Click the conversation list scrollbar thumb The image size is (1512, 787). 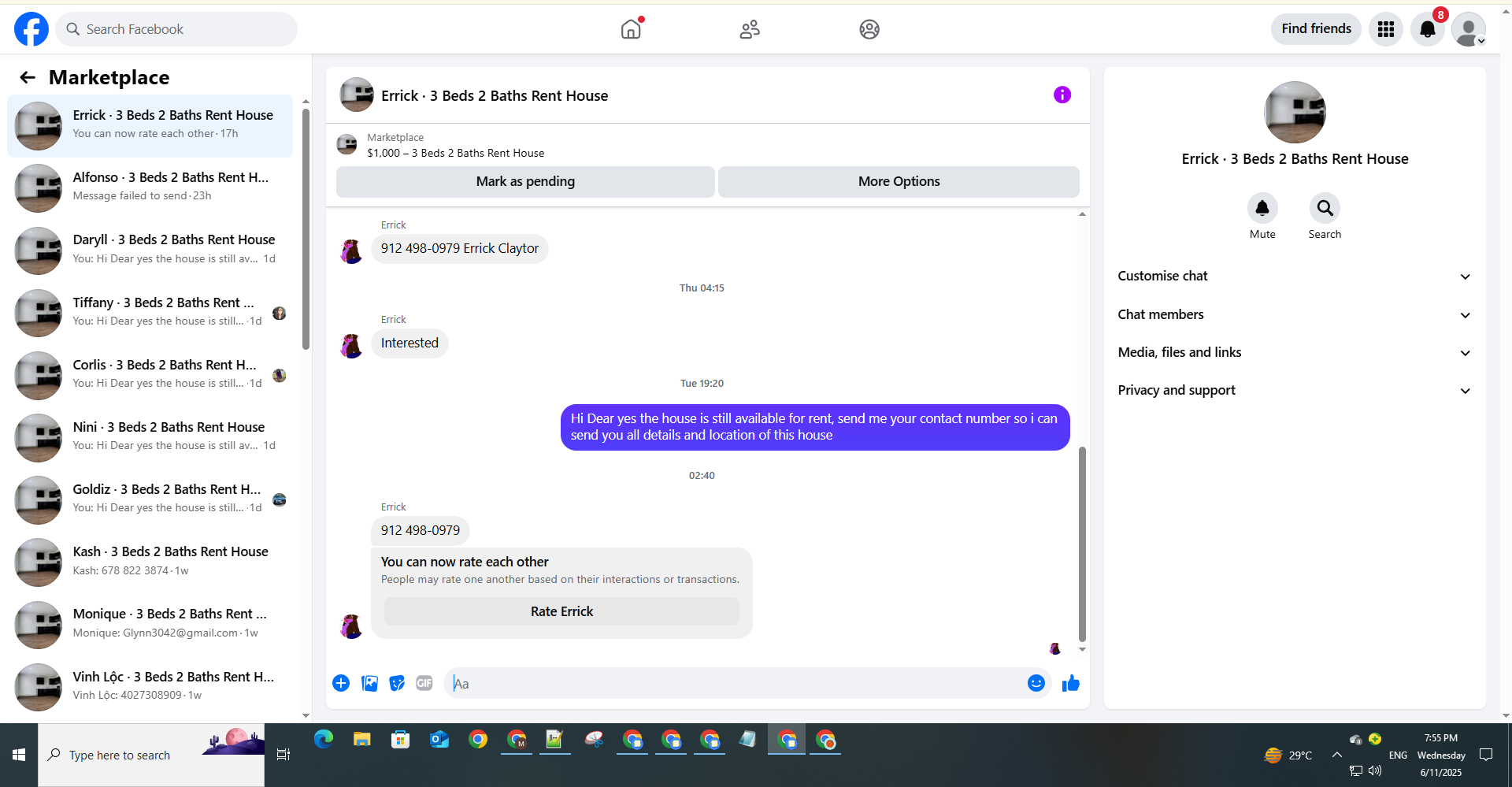pyautogui.click(x=306, y=228)
